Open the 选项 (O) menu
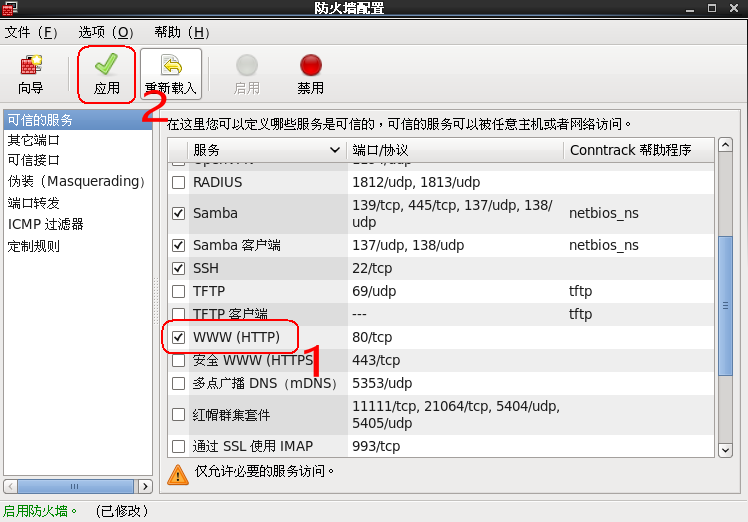 pyautogui.click(x=106, y=32)
